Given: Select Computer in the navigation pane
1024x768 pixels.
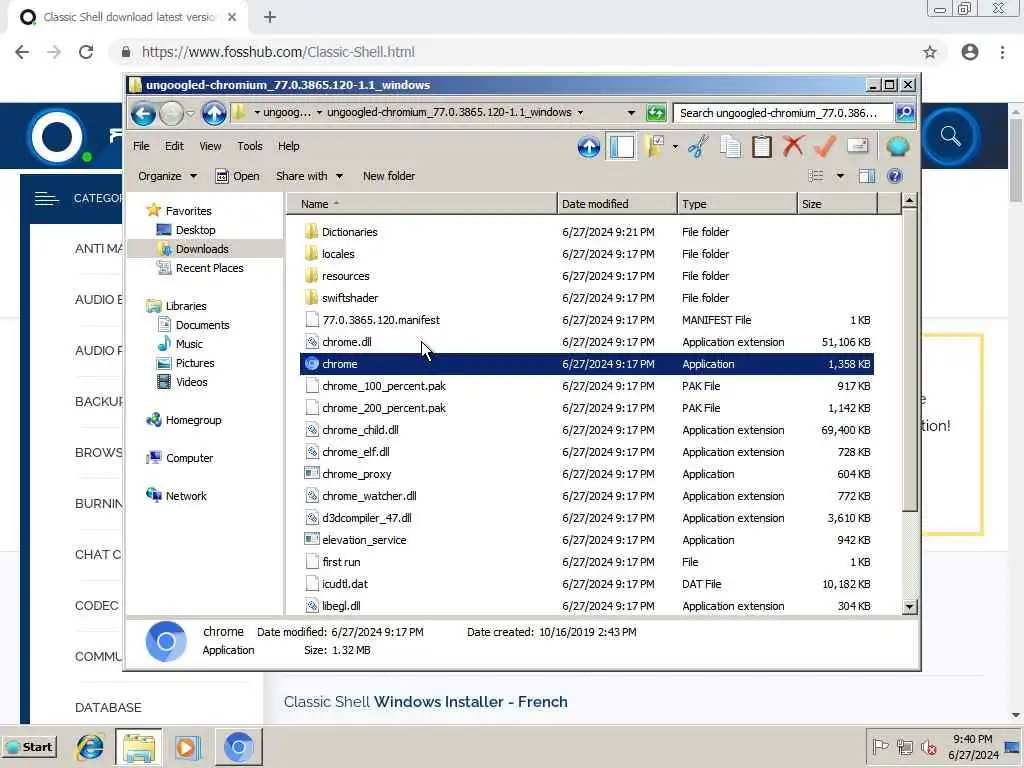Looking at the screenshot, I should tap(189, 458).
